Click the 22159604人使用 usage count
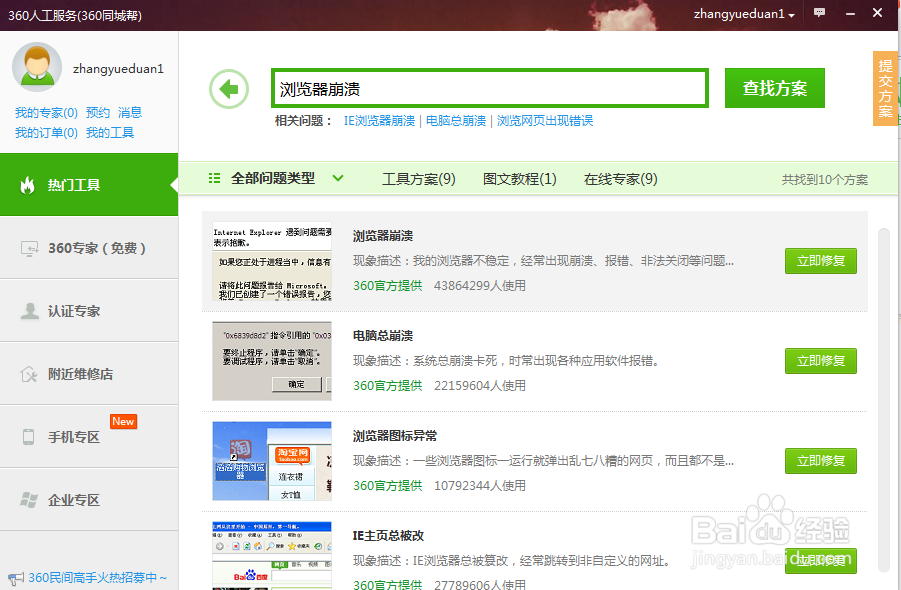 coord(480,385)
